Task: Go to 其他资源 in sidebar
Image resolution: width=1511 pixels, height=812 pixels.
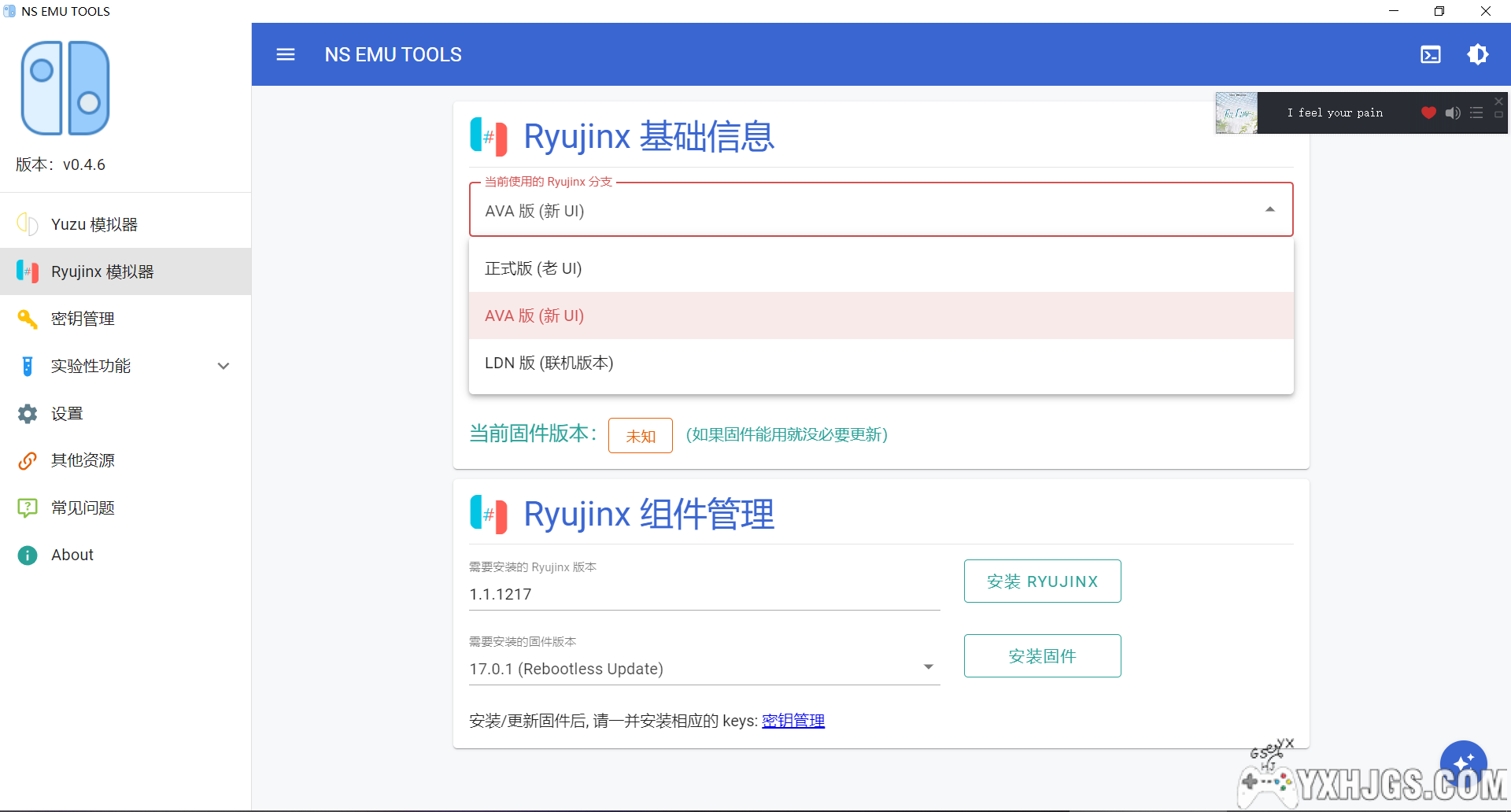Action: point(83,460)
